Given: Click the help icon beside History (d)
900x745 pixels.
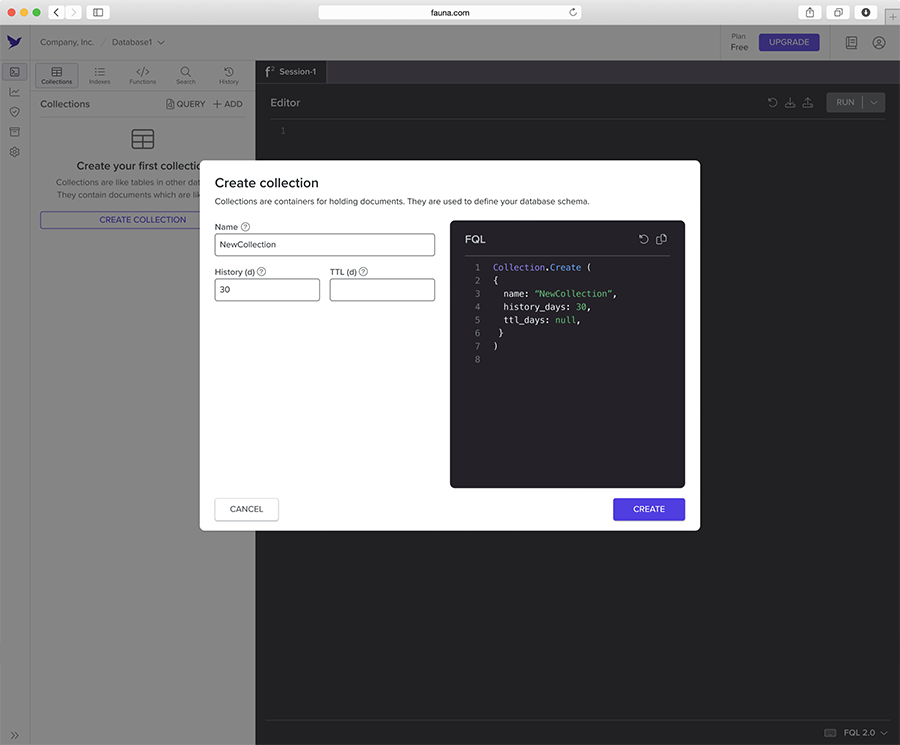Looking at the screenshot, I should (261, 272).
